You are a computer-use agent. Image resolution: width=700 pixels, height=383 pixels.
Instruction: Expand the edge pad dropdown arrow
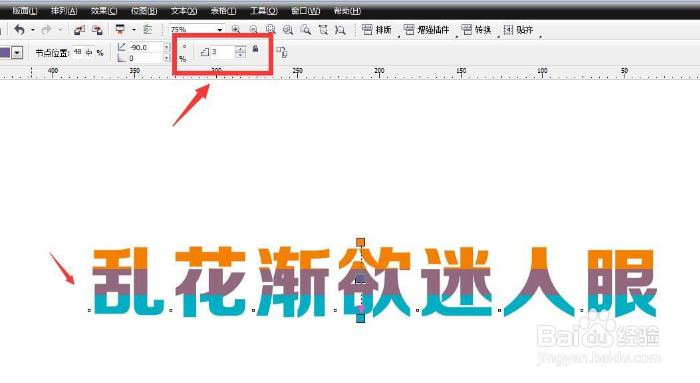click(167, 58)
